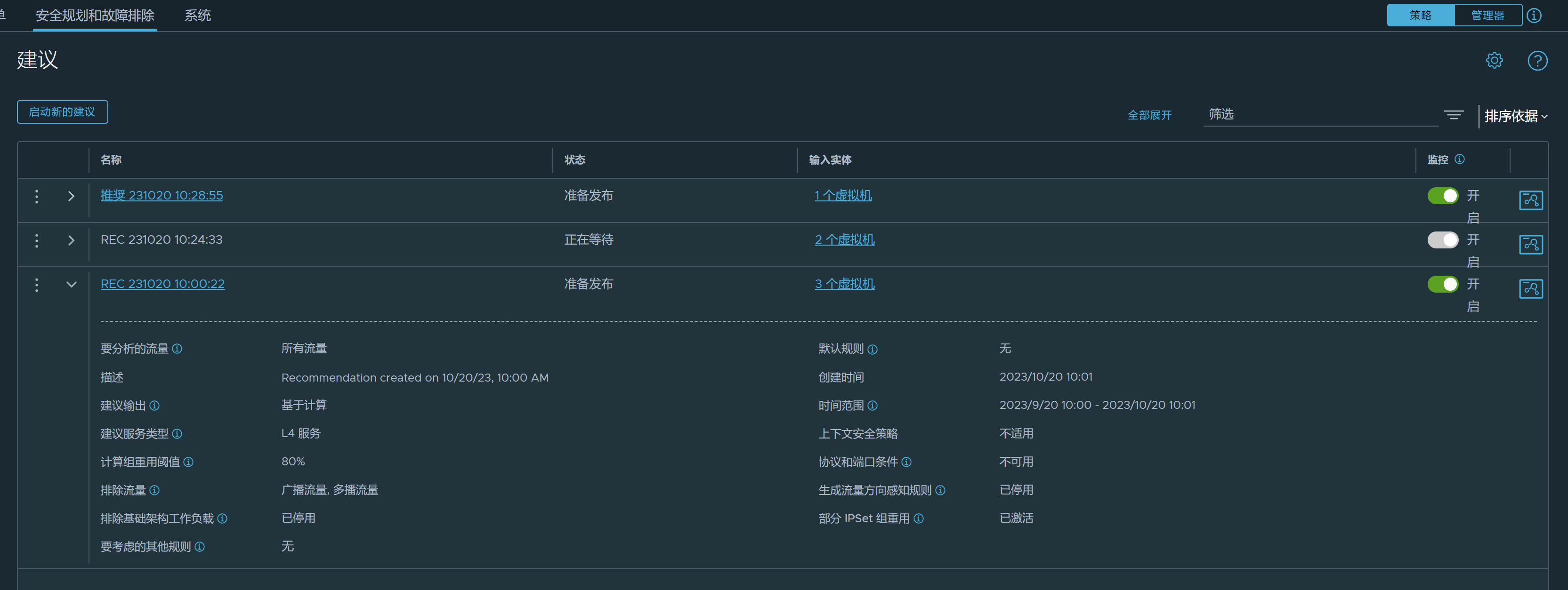Image resolution: width=1568 pixels, height=590 pixels.
Task: Click the 状态 column header
Action: click(574, 159)
